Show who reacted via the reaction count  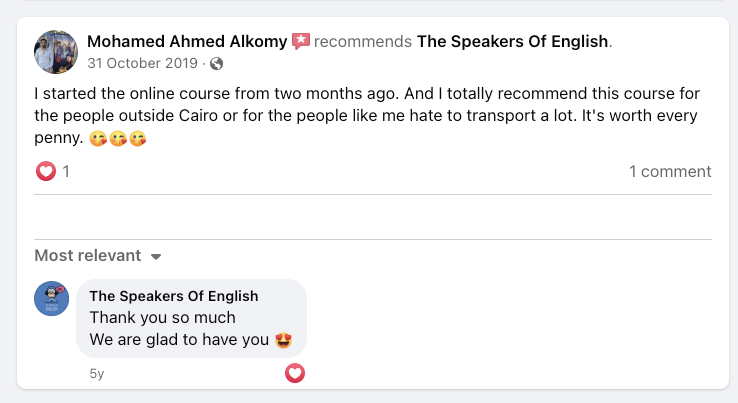(66, 171)
